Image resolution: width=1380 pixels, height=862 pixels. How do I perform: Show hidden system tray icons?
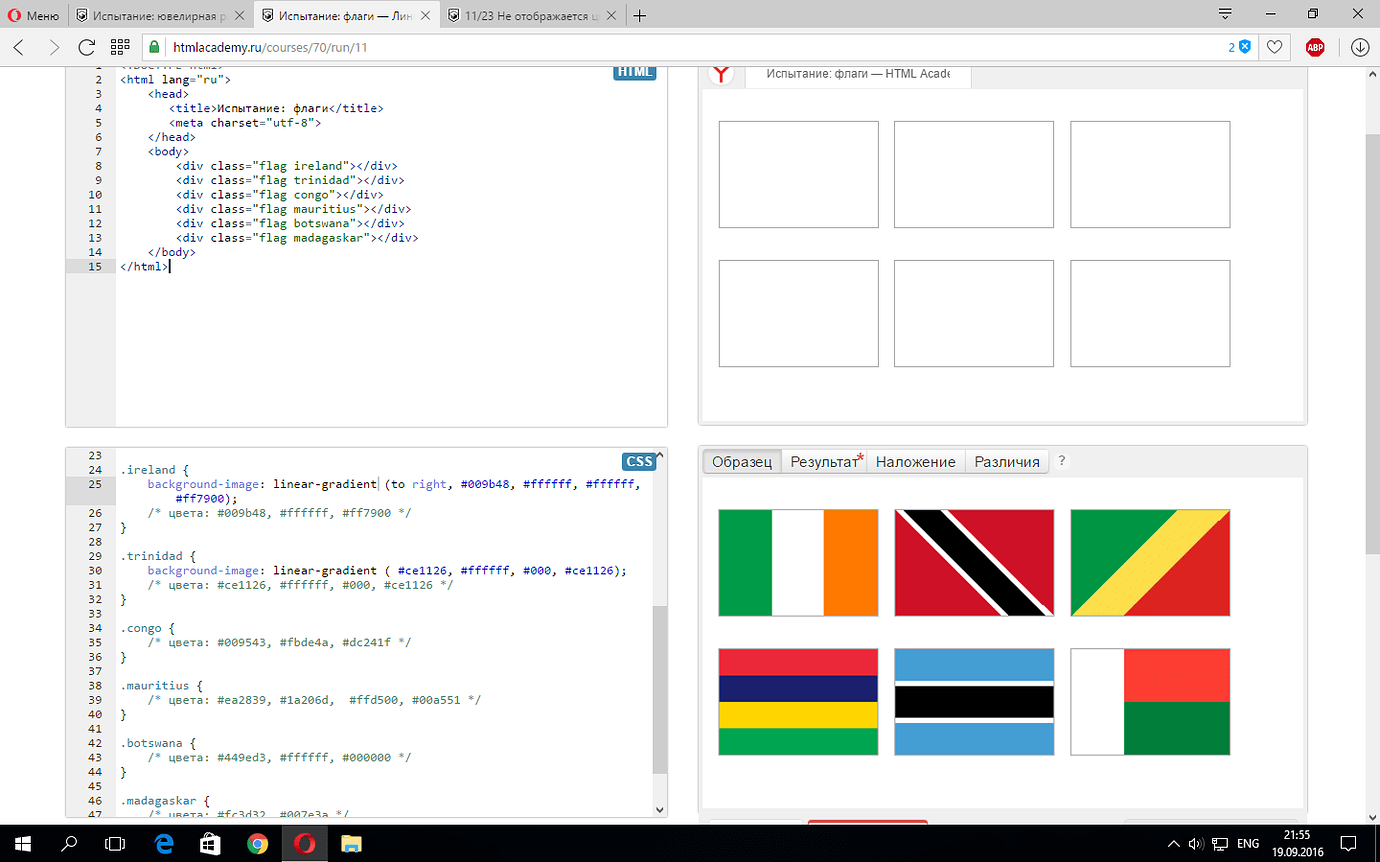(1174, 843)
